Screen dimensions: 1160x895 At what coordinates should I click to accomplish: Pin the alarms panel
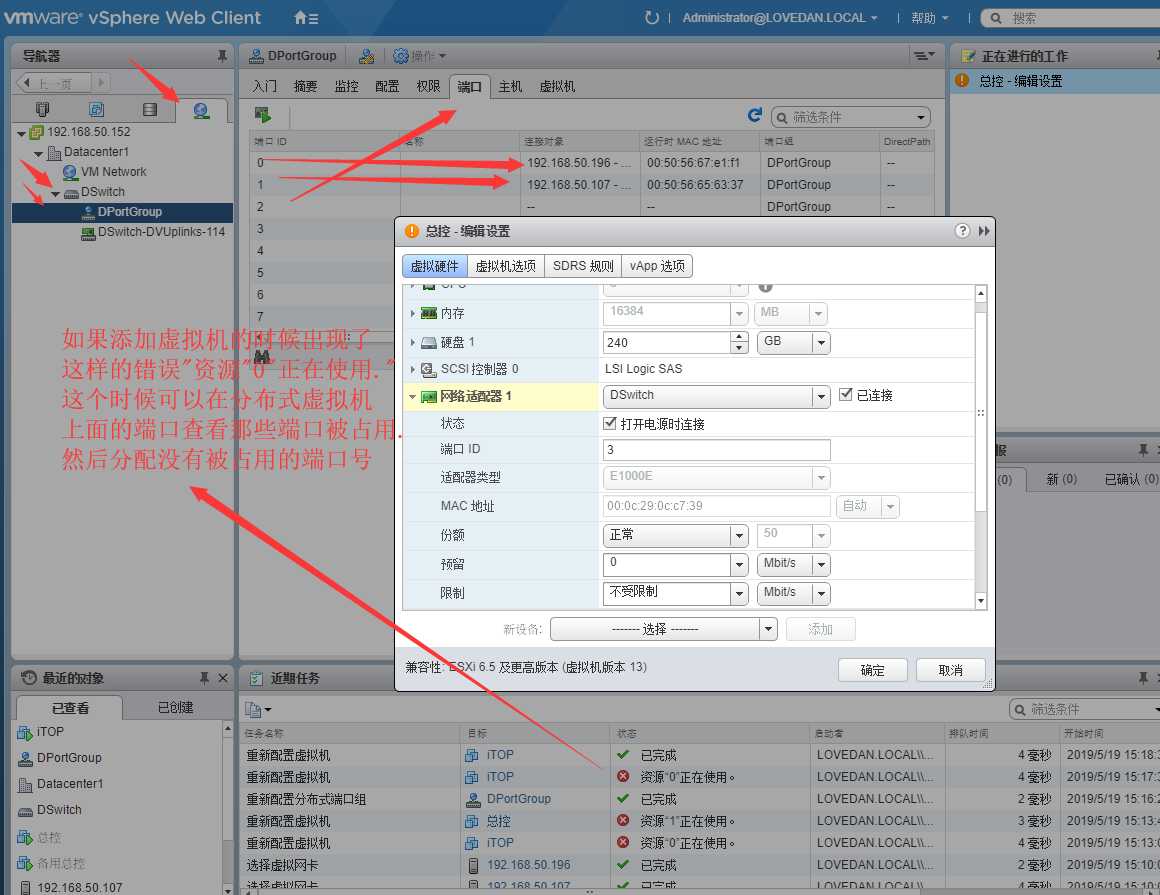click(1143, 449)
